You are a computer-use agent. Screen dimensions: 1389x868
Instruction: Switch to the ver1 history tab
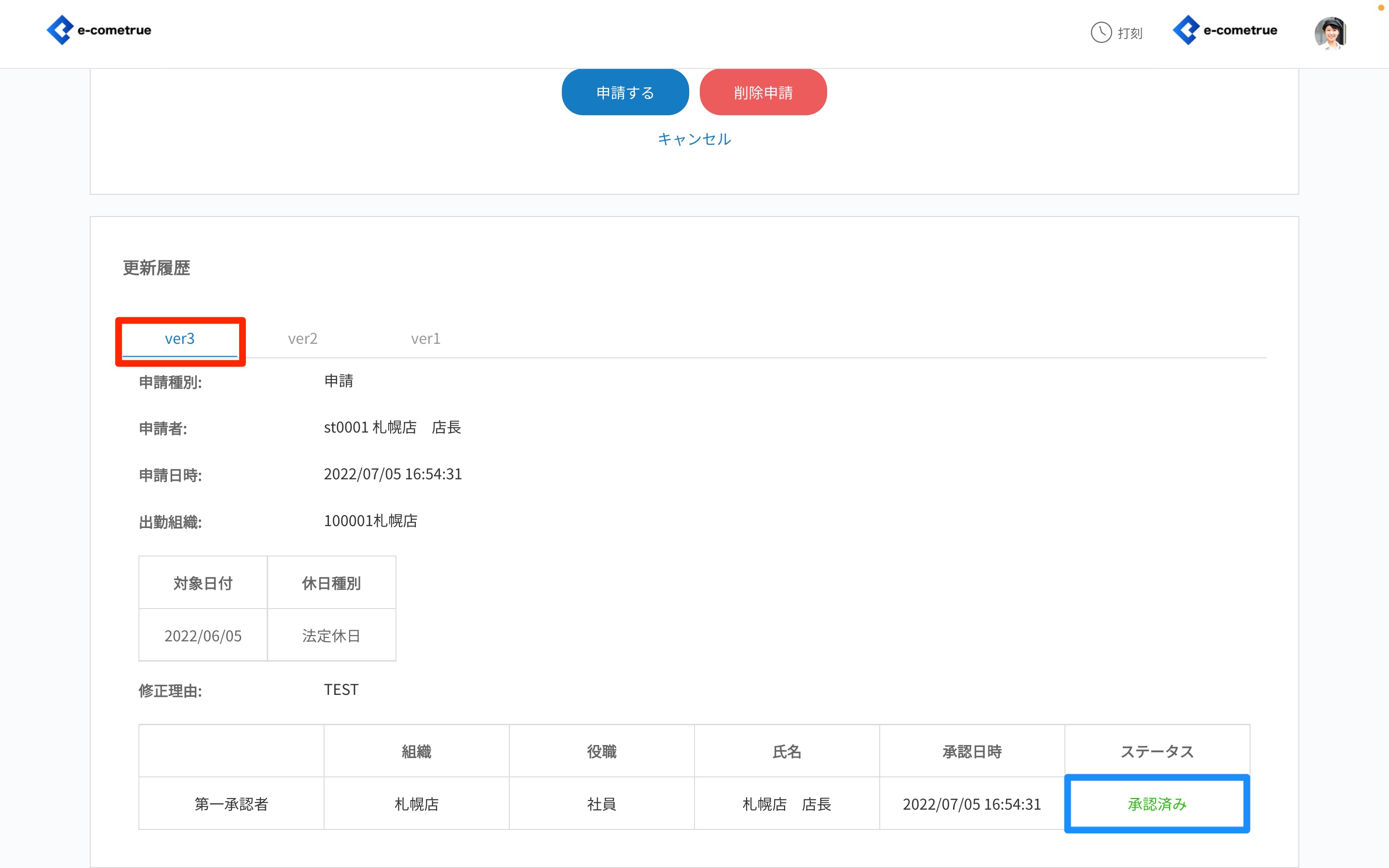425,339
